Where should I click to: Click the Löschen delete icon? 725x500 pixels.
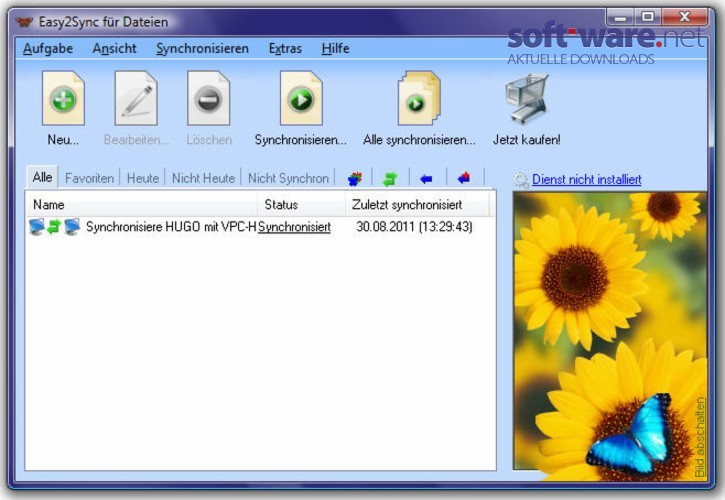tap(209, 98)
